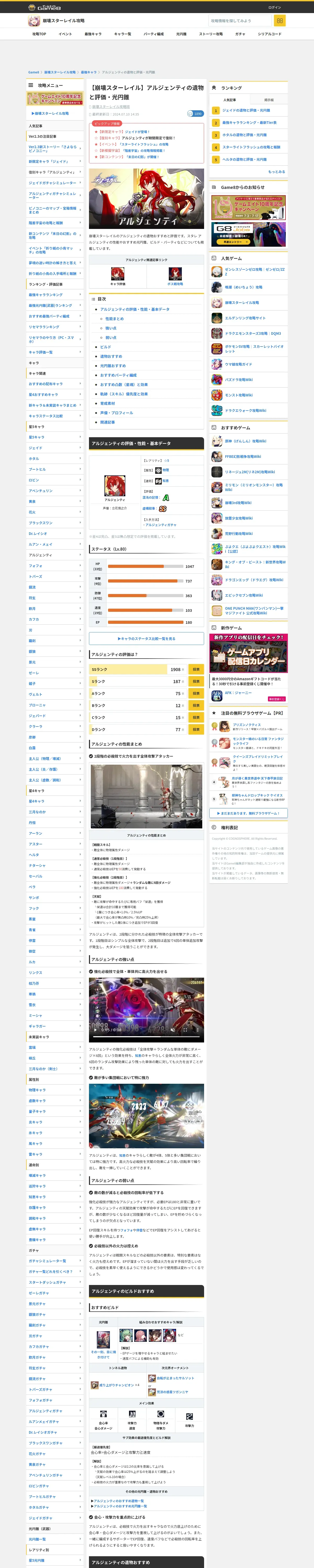The height and width of the screenshot is (1568, 314).
Task: Click the Game8 logo in header
Action: (45, 7)
